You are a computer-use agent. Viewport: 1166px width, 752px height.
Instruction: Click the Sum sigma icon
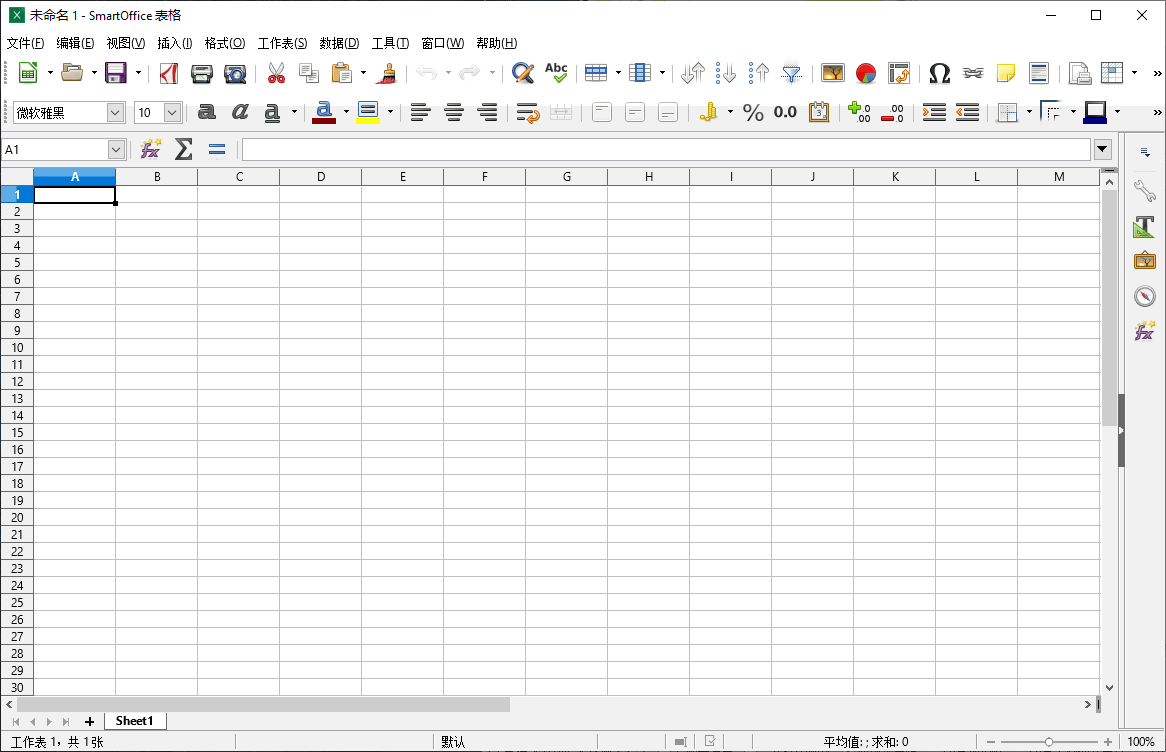[184, 150]
